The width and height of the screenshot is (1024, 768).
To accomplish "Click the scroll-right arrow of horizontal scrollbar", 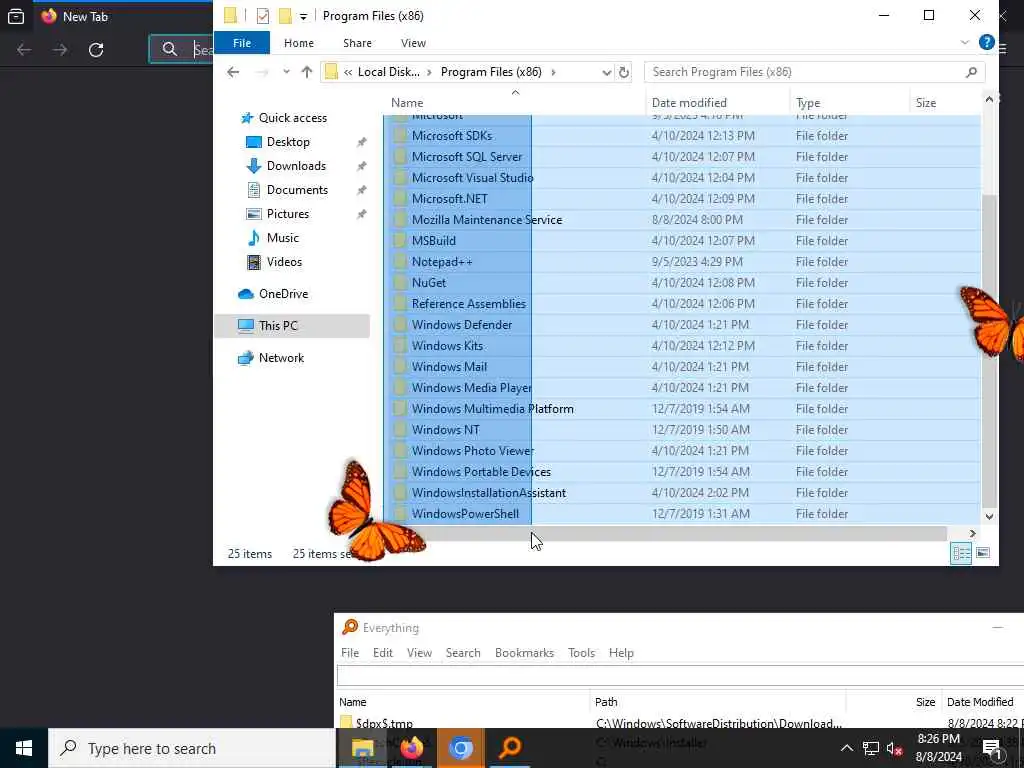I will [972, 534].
